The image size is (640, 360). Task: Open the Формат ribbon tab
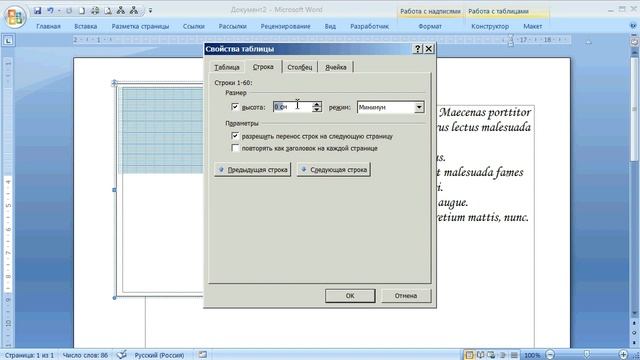[x=430, y=26]
